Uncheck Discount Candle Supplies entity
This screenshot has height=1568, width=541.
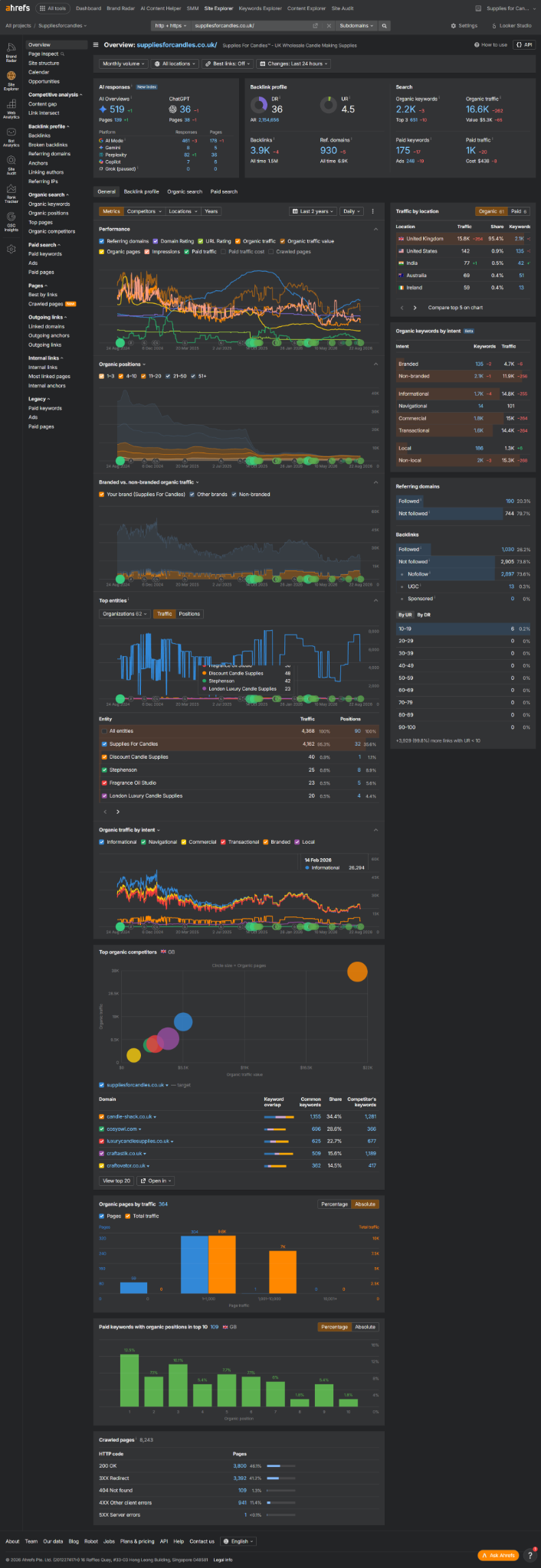pyautogui.click(x=104, y=756)
